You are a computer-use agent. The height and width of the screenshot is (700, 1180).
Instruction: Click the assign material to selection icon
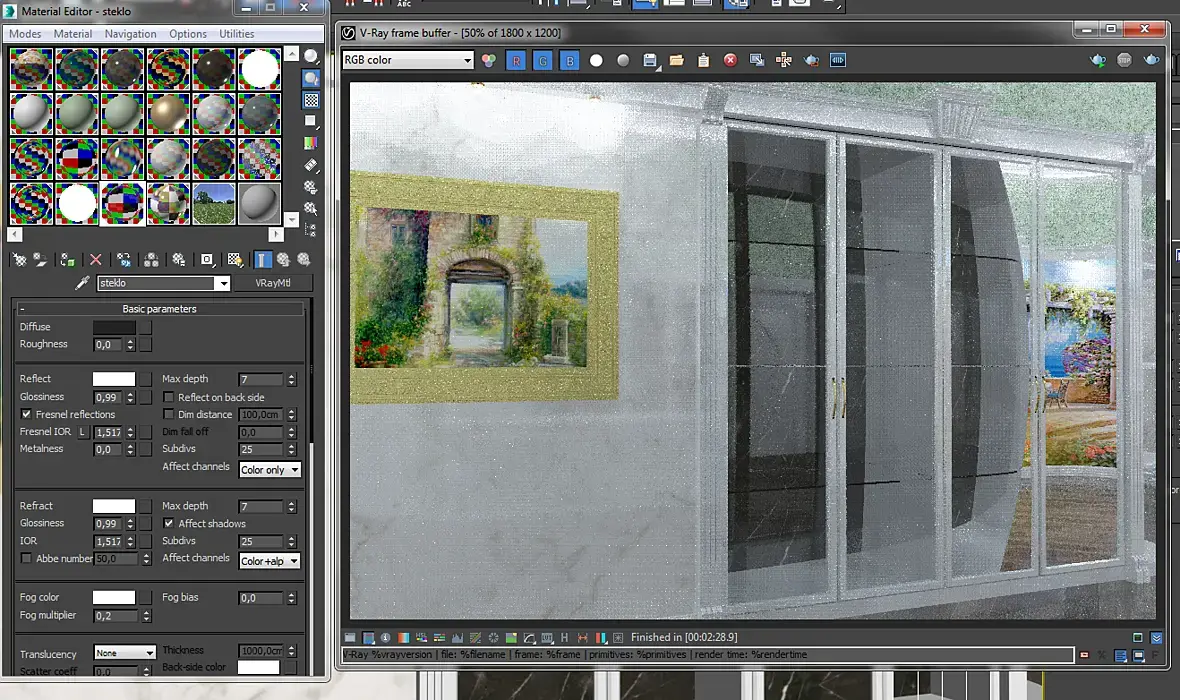tap(67, 260)
